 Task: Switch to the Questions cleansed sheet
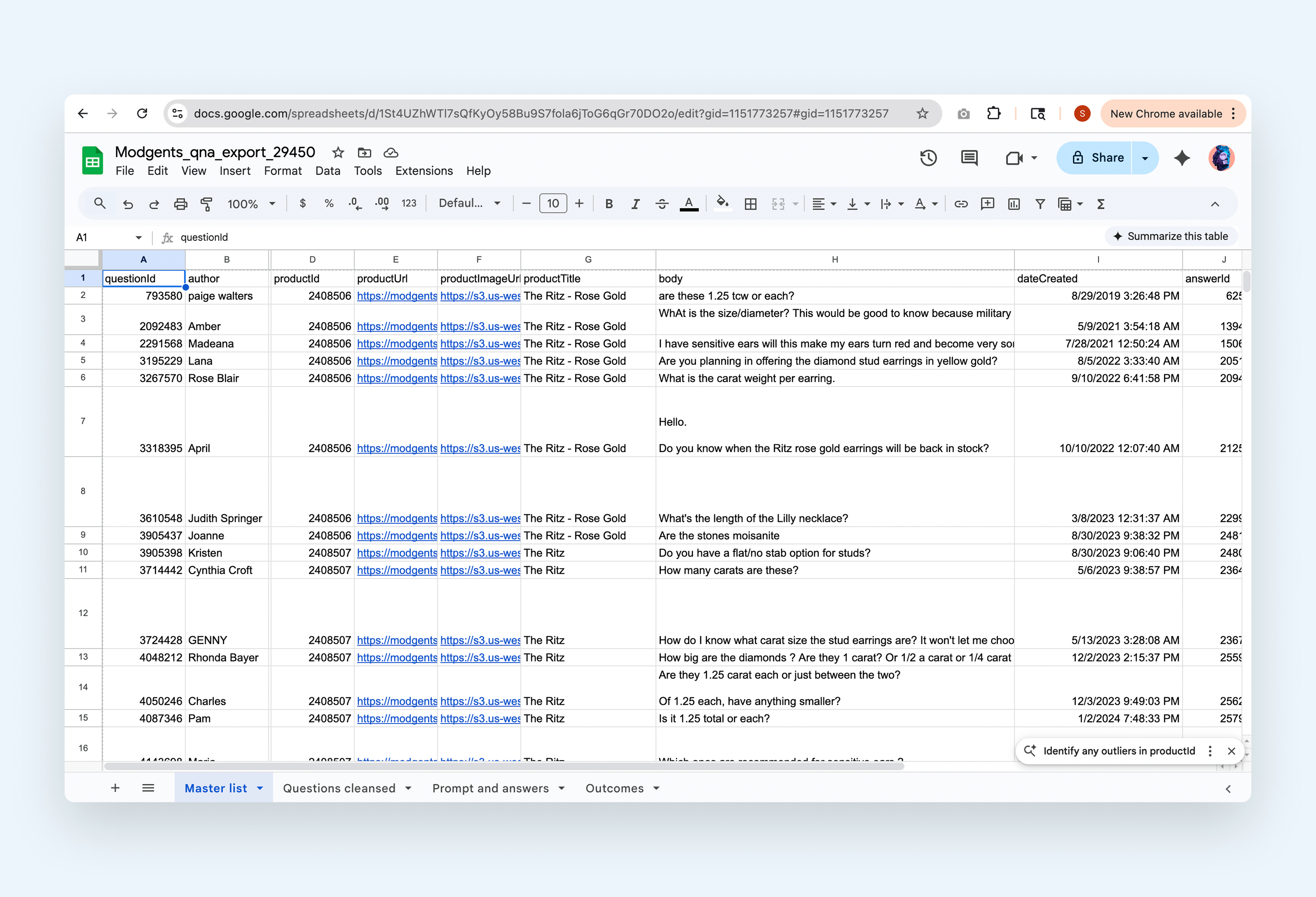339,788
